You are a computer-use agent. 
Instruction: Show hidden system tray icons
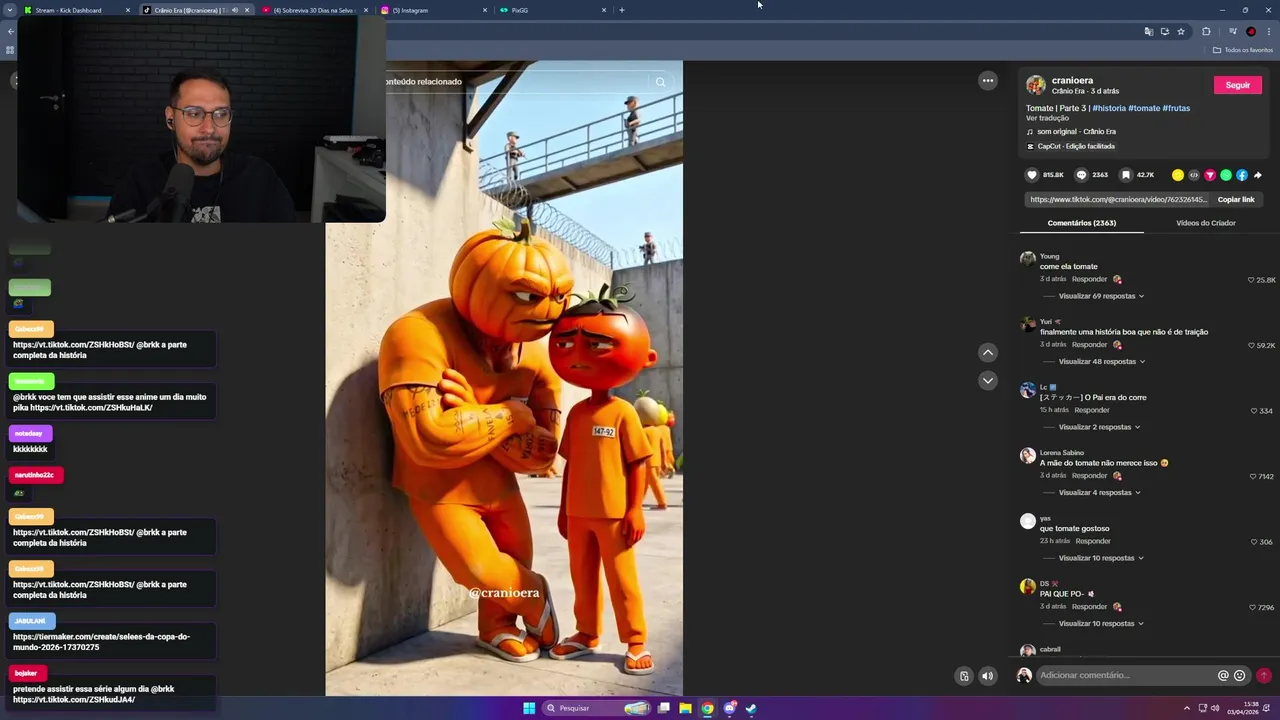[x=1187, y=708]
